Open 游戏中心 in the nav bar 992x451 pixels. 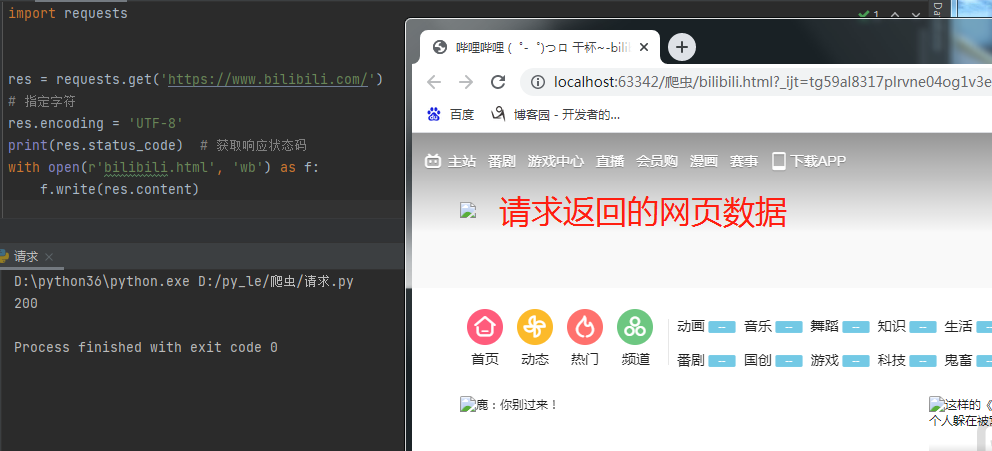[556, 161]
